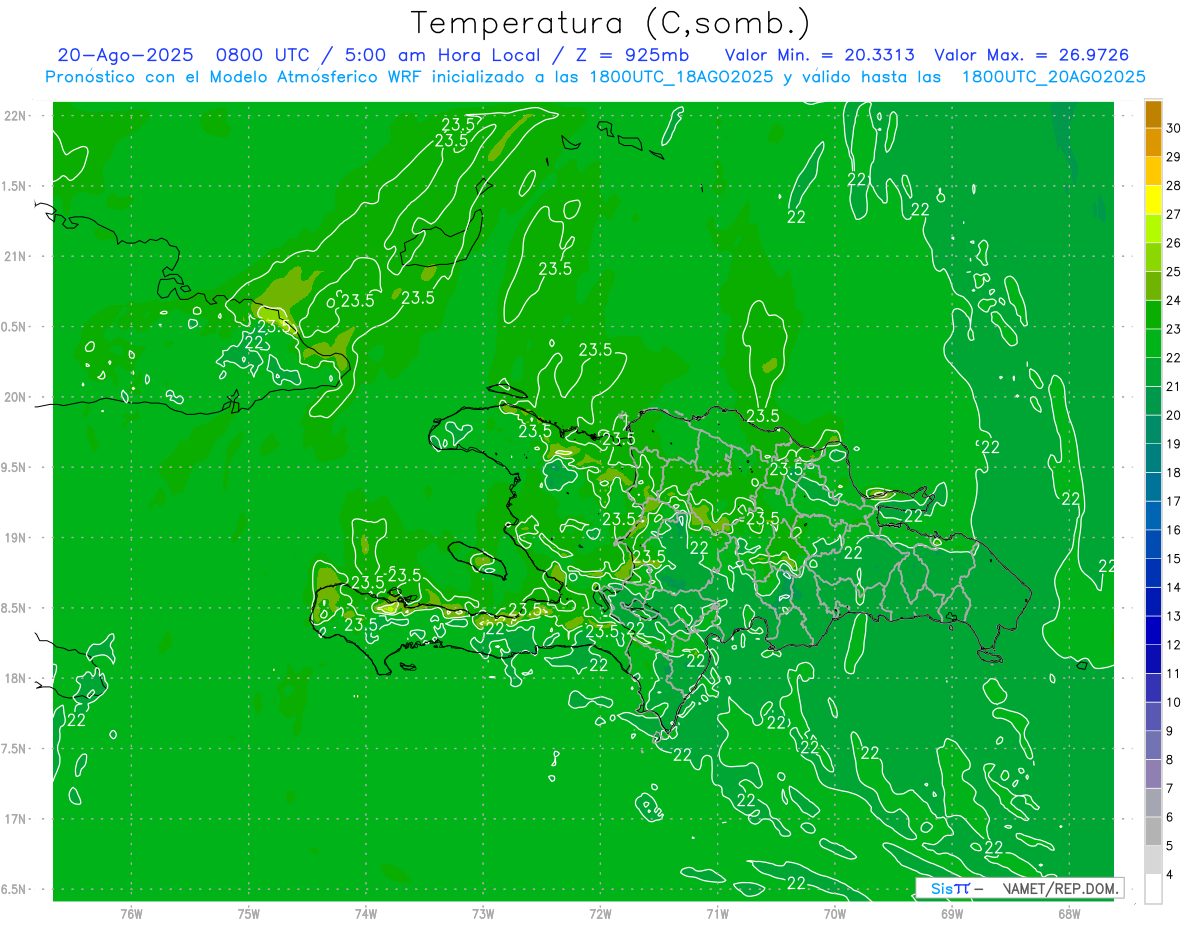Click the purple swatch between 7 and 8
Image resolution: width=1200 pixels, height=927 pixels.
(x=1153, y=774)
